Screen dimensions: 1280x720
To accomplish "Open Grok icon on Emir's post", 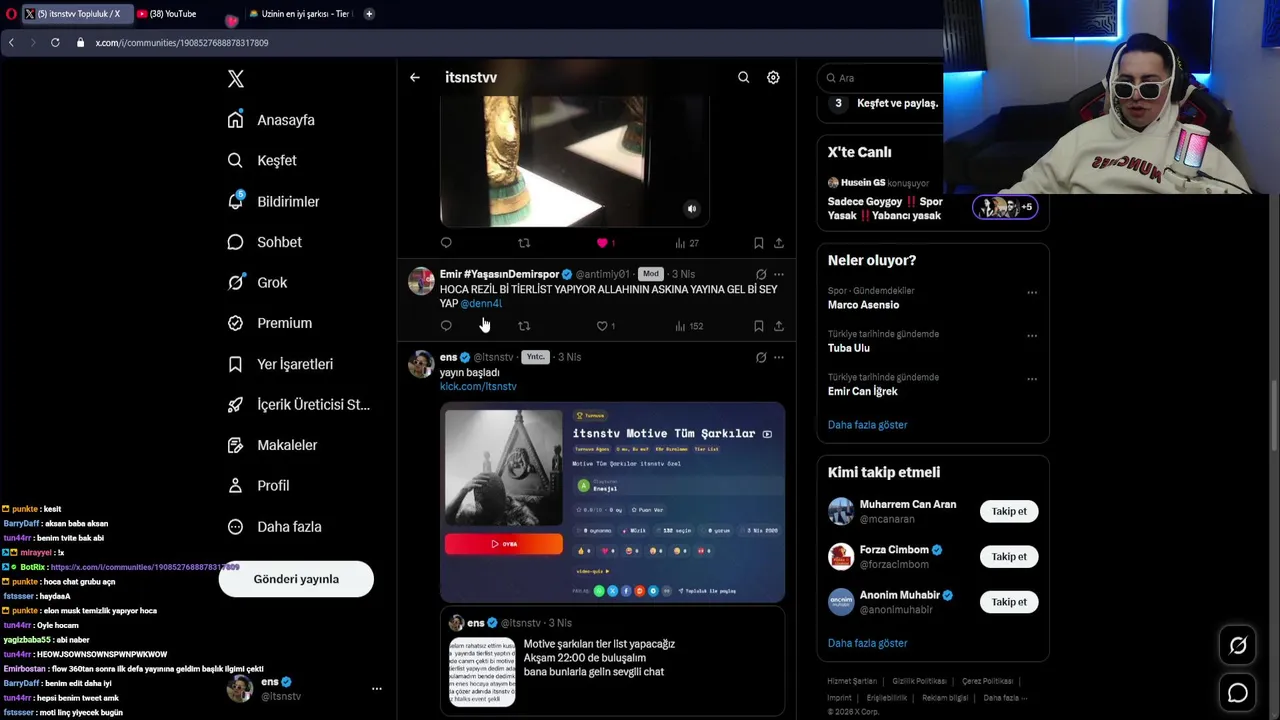I will [761, 274].
